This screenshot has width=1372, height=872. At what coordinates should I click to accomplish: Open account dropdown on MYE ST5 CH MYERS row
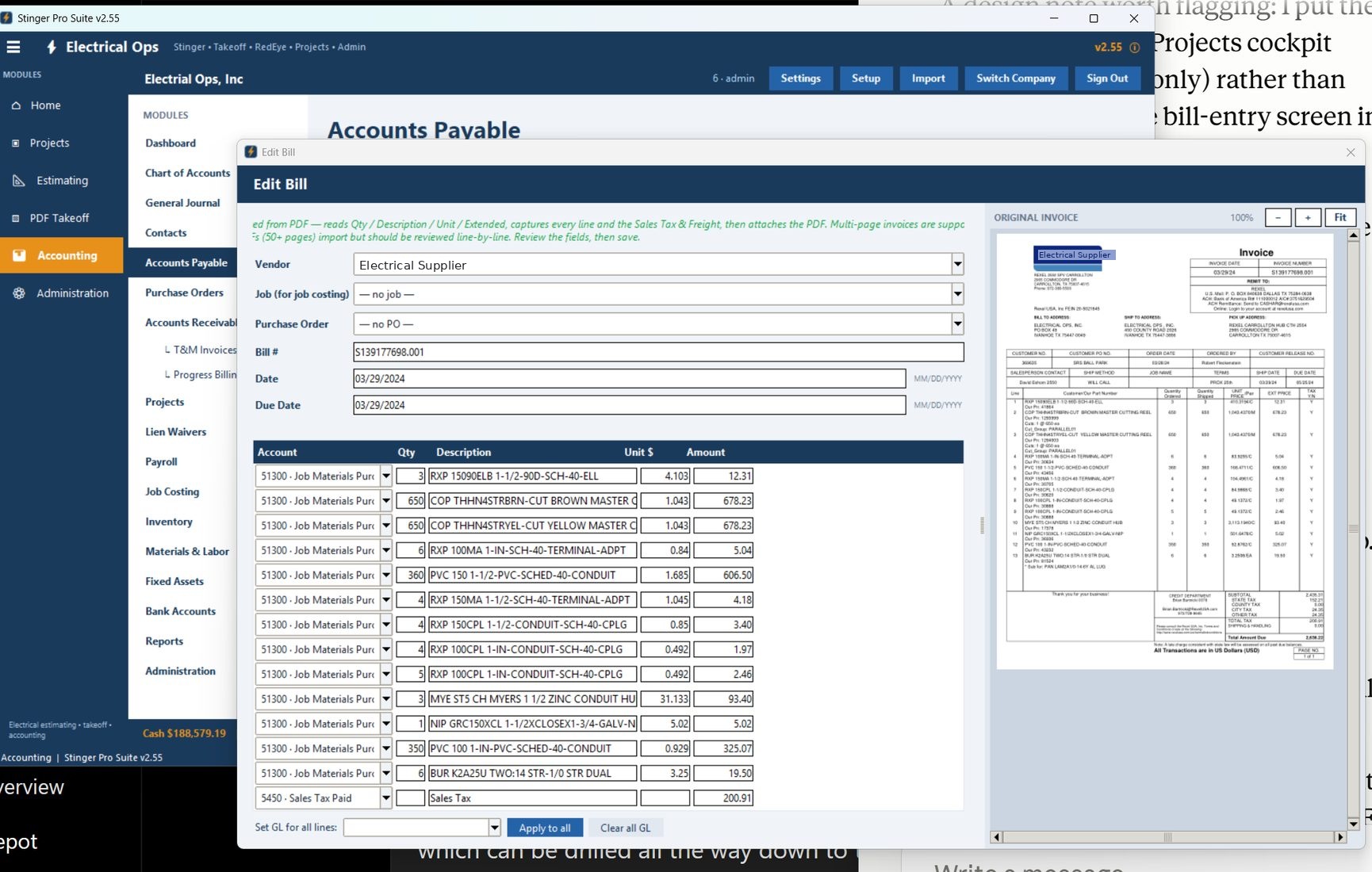385,698
